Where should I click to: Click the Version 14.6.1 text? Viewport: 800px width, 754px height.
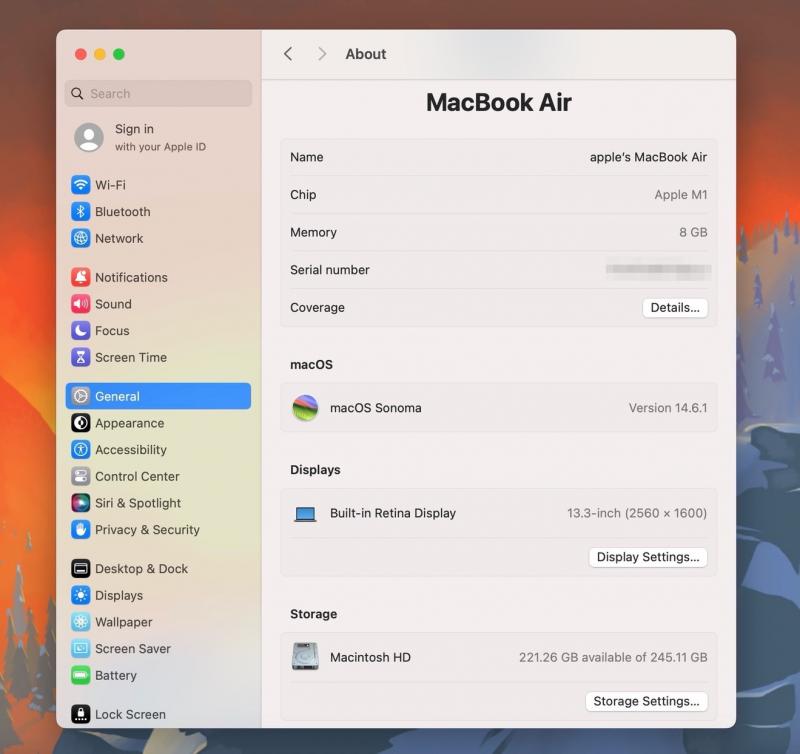click(668, 408)
